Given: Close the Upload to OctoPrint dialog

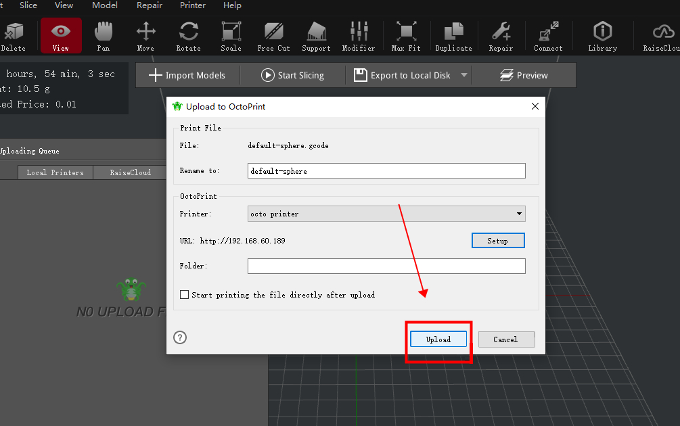Looking at the screenshot, I should coord(535,106).
